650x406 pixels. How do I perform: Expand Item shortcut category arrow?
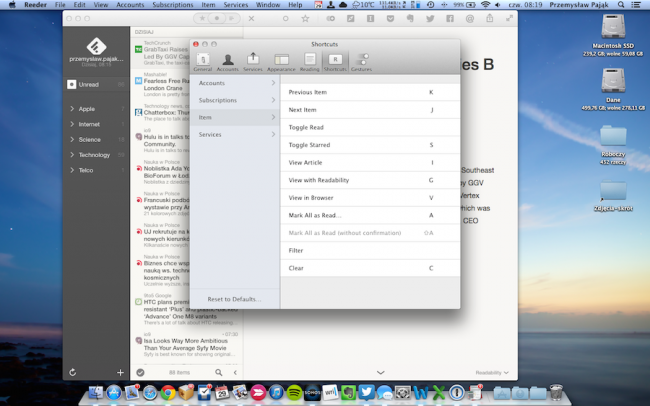[273, 117]
